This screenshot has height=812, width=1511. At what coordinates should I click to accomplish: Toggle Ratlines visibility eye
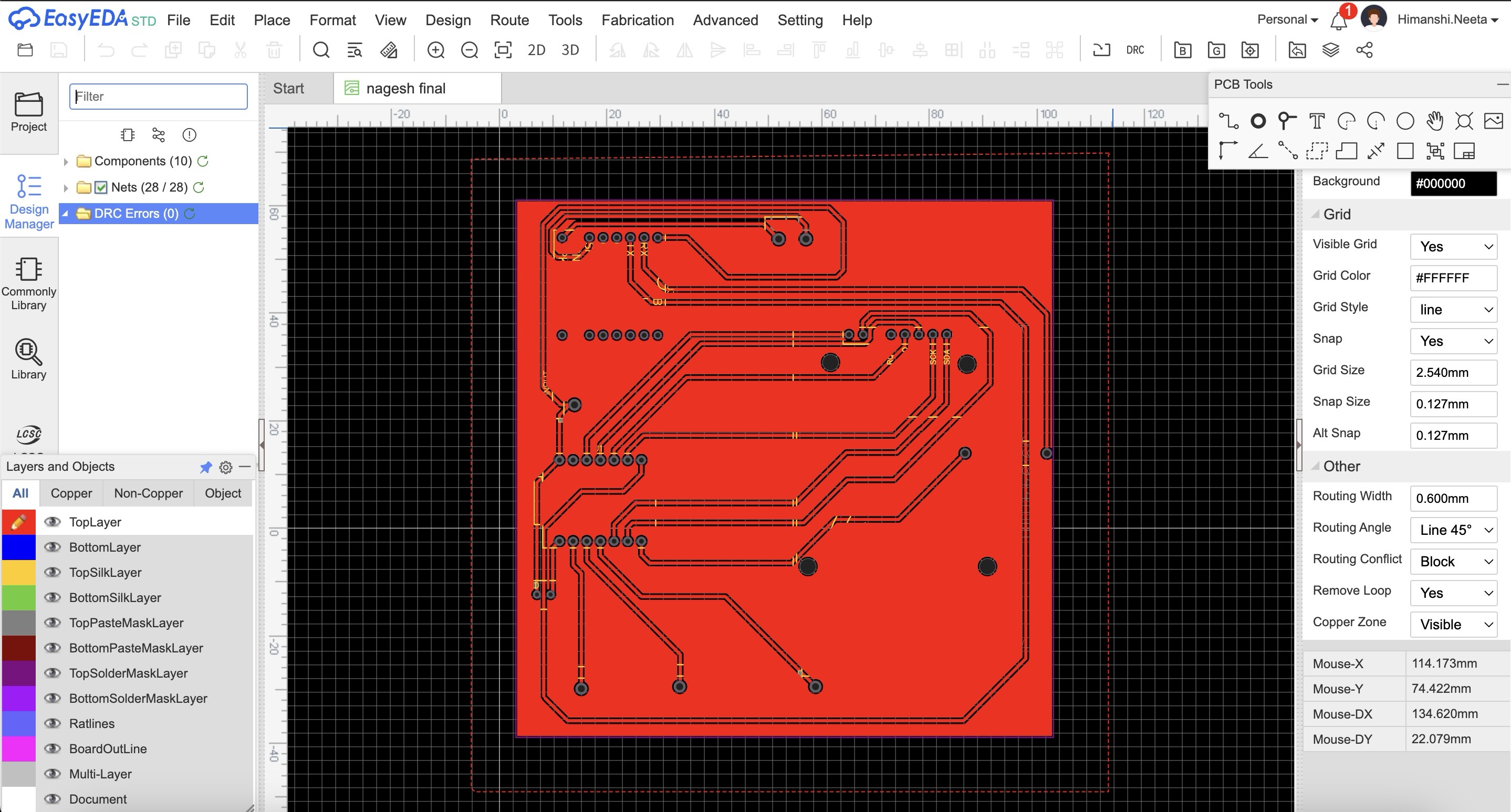pyautogui.click(x=53, y=723)
